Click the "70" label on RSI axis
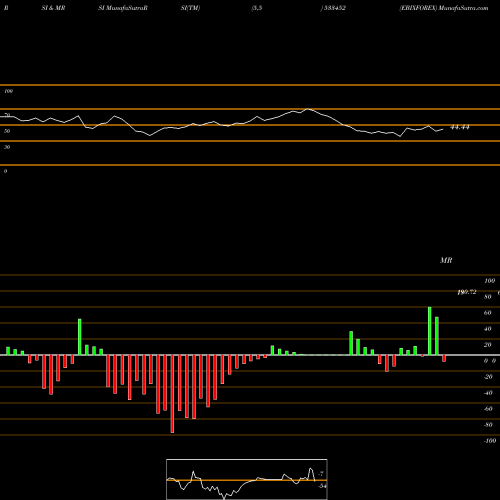This screenshot has height=500, width=500. 7,115
